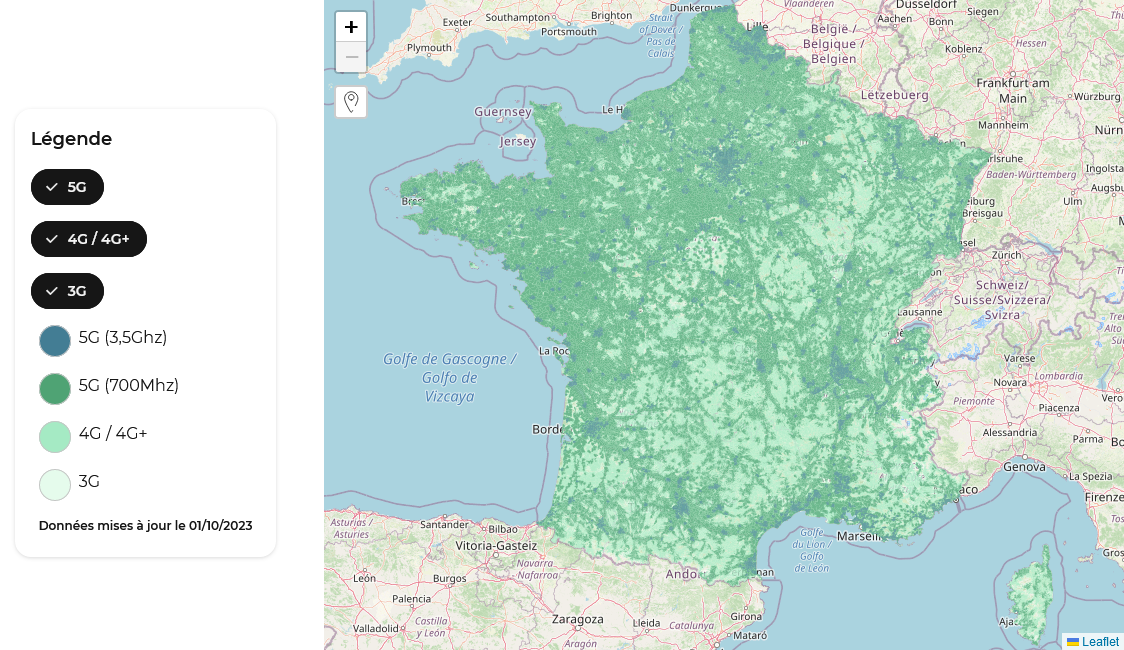Click the Guernsey island label

tap(503, 112)
